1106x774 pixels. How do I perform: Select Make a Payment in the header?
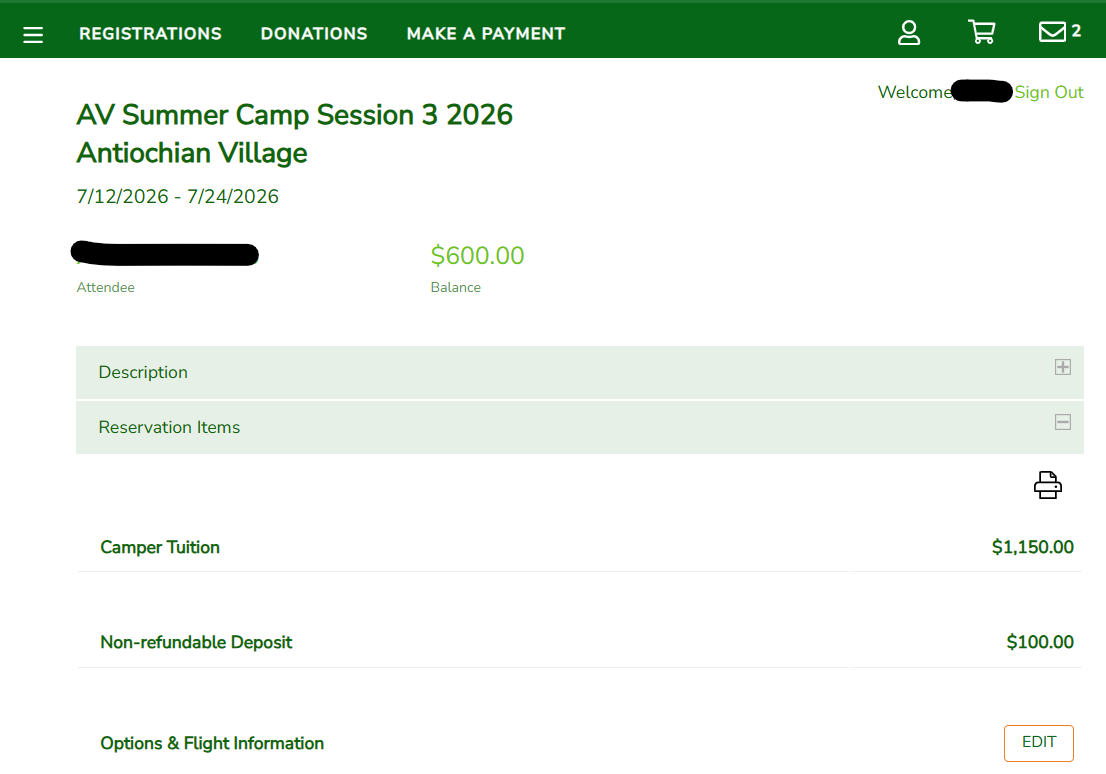[486, 34]
